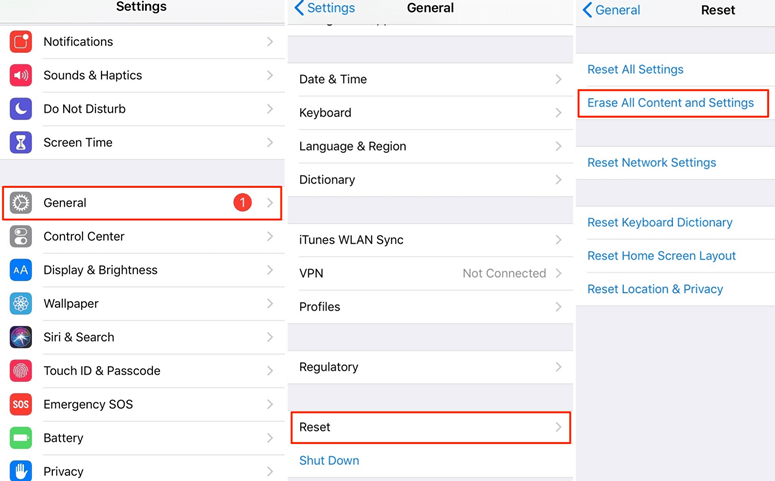
Task: Select Reset Network Settings option
Action: (651, 163)
